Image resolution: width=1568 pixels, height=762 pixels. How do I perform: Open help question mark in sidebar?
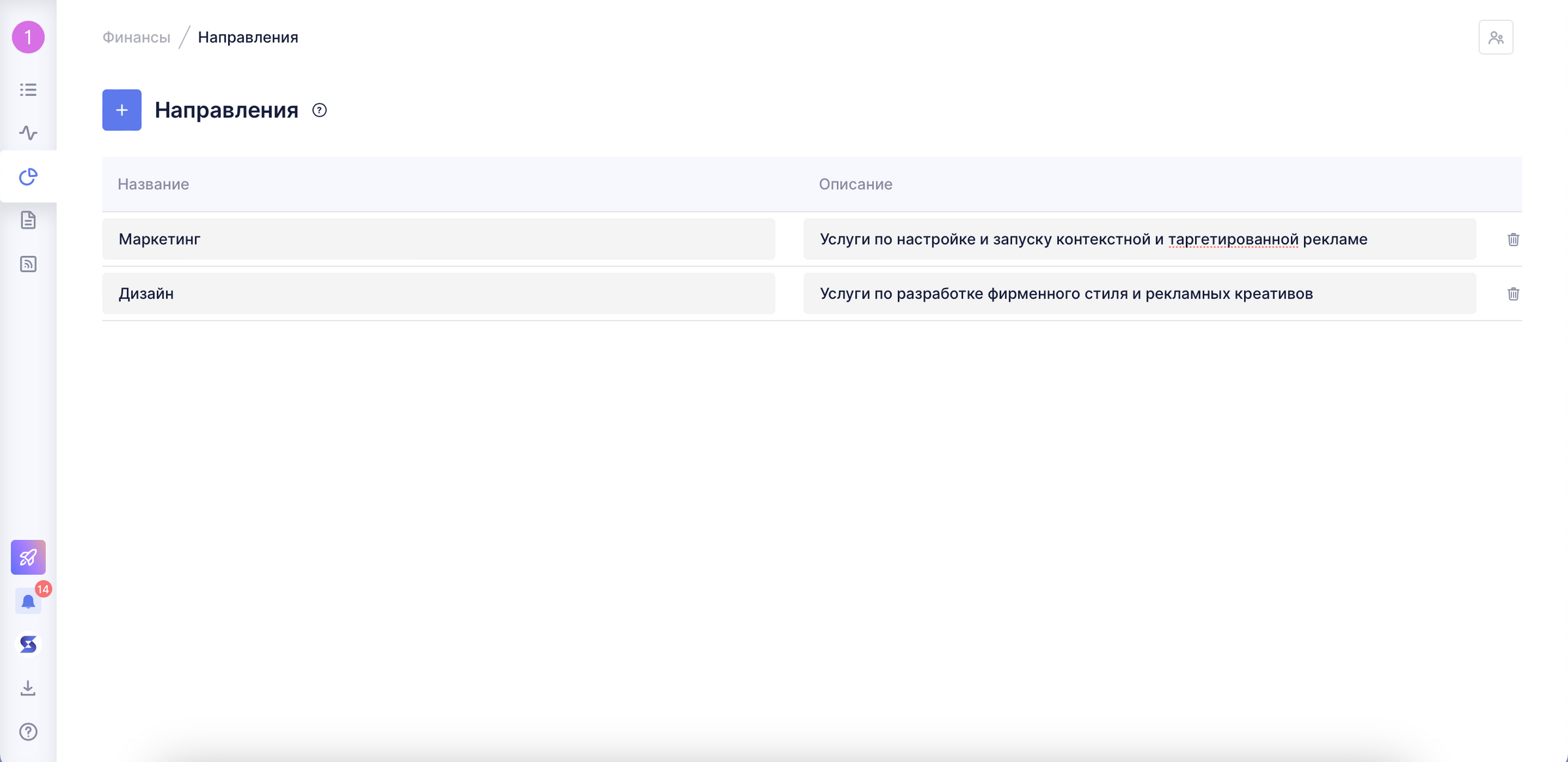click(28, 731)
